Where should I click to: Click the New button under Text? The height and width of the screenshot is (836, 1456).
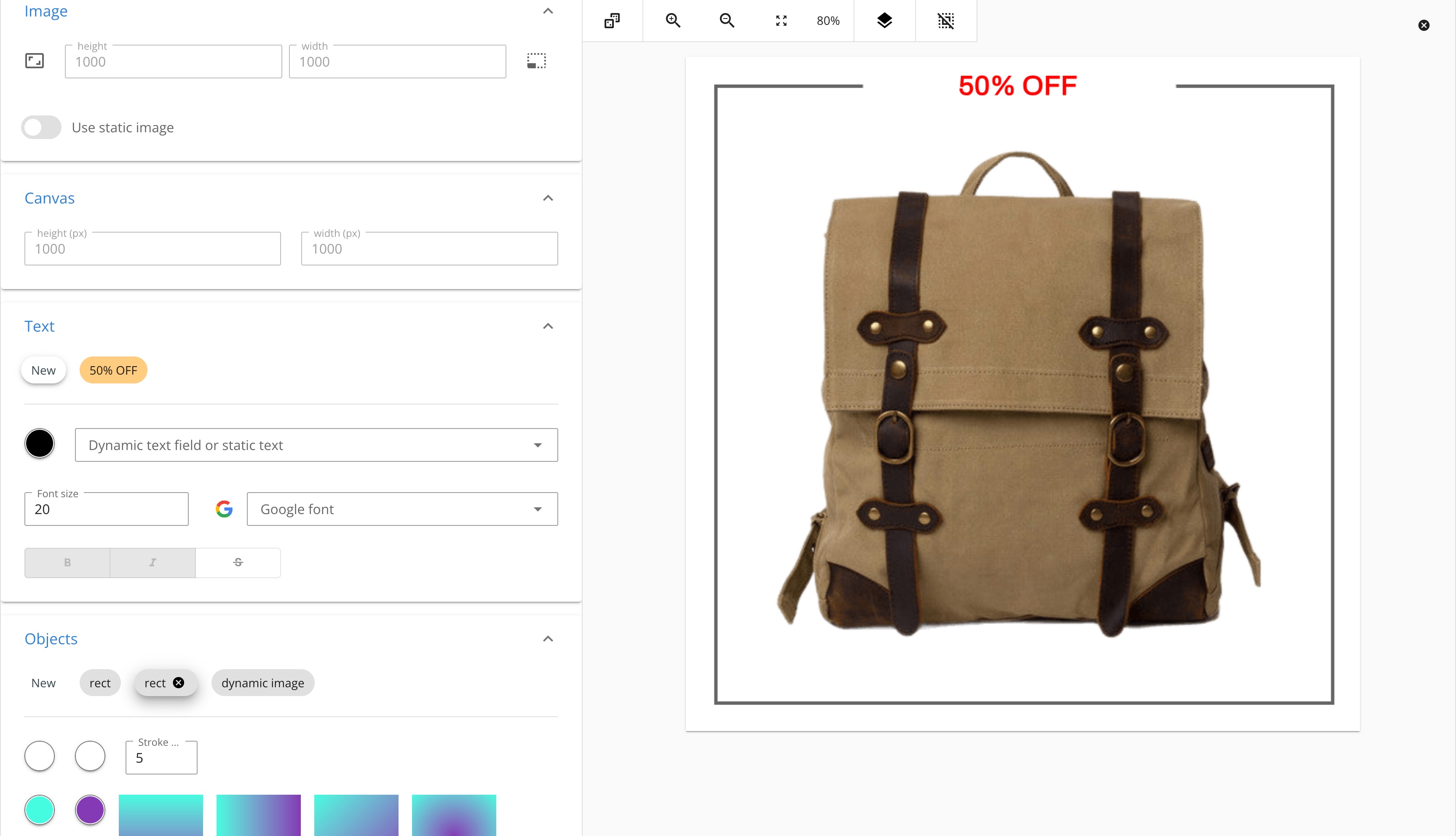(x=44, y=370)
